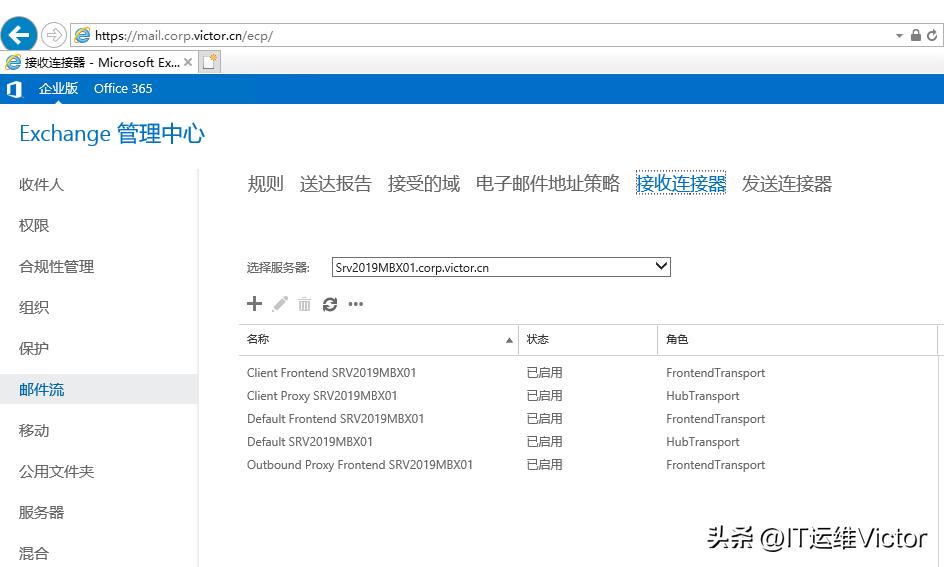The height and width of the screenshot is (567, 944).
Task: Click the browser Back arrow button
Action: coord(19,35)
